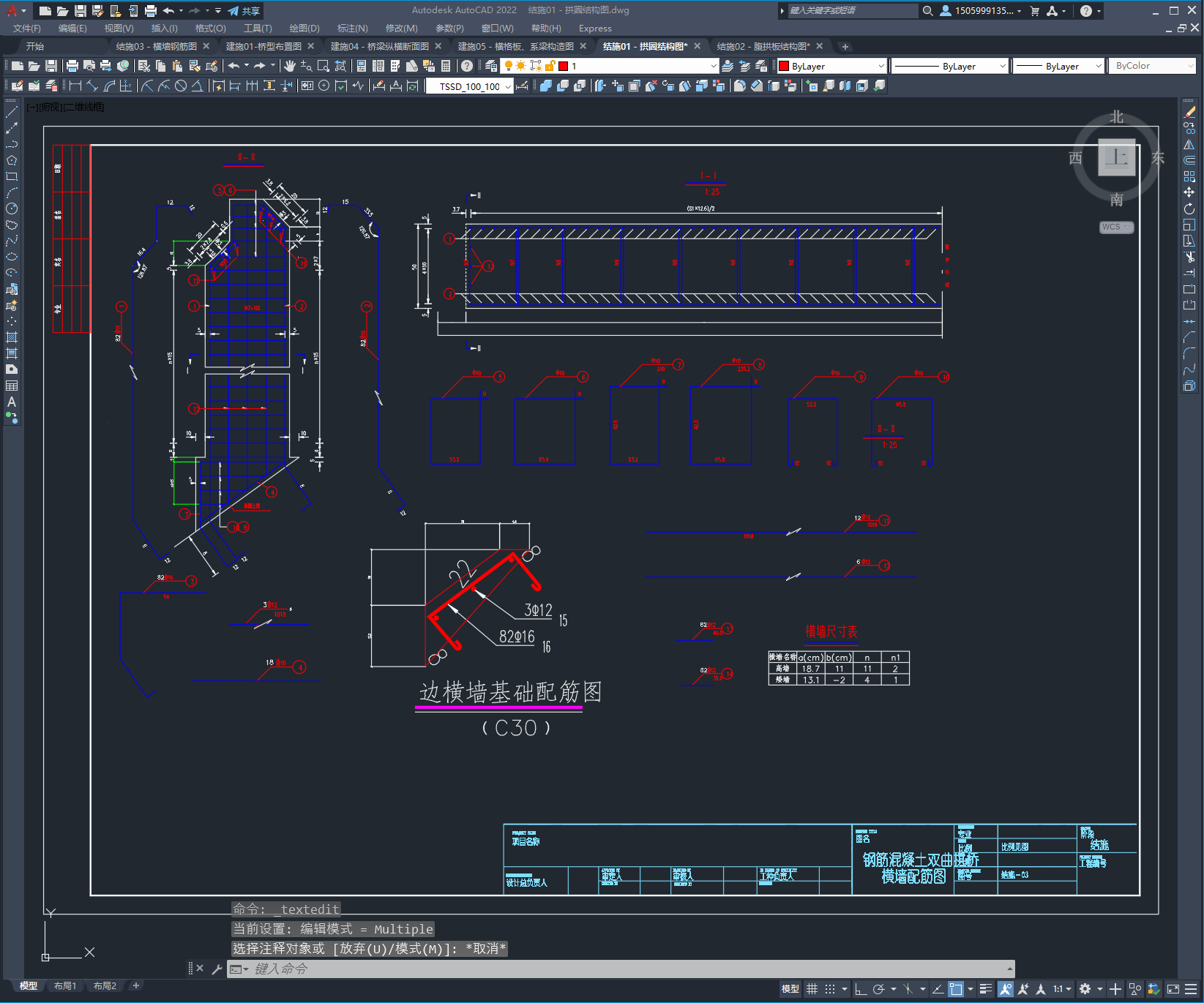Image resolution: width=1204 pixels, height=1003 pixels.
Task: Click the Mirror tool in modify toolbar
Action: click(x=1189, y=144)
